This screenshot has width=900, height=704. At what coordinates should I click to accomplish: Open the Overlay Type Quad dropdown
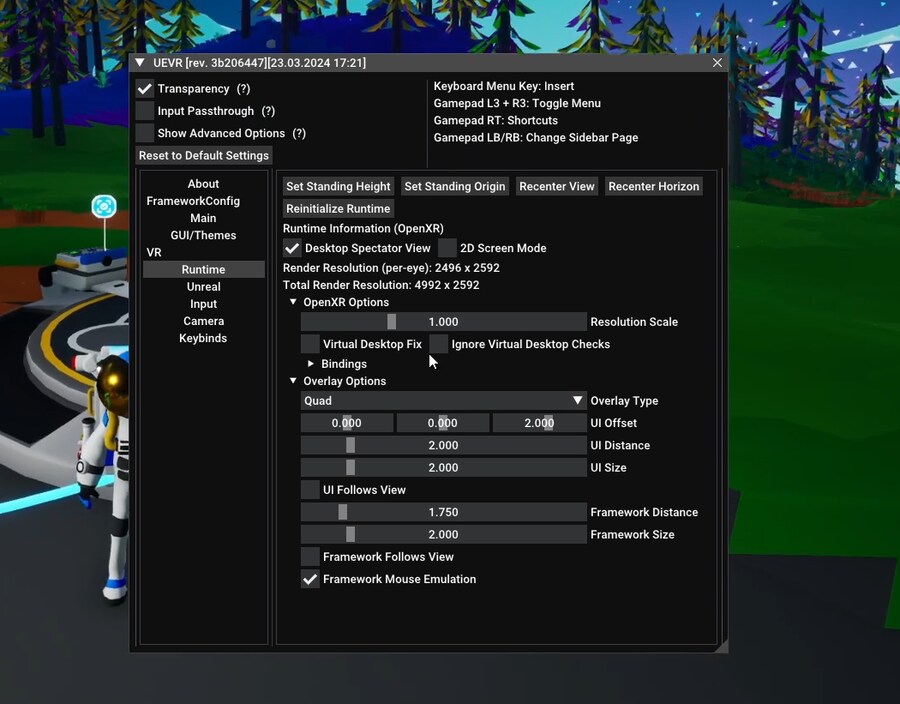pos(444,401)
